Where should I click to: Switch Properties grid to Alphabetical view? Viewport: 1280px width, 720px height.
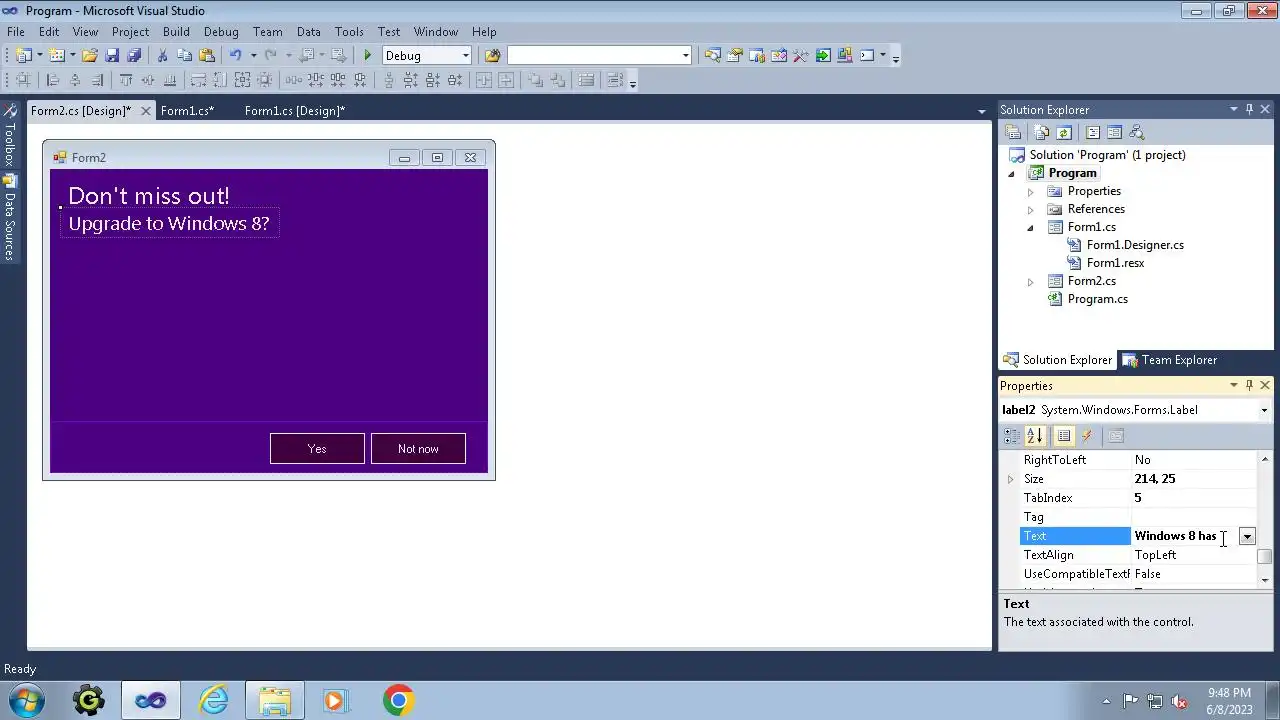[x=1035, y=436]
